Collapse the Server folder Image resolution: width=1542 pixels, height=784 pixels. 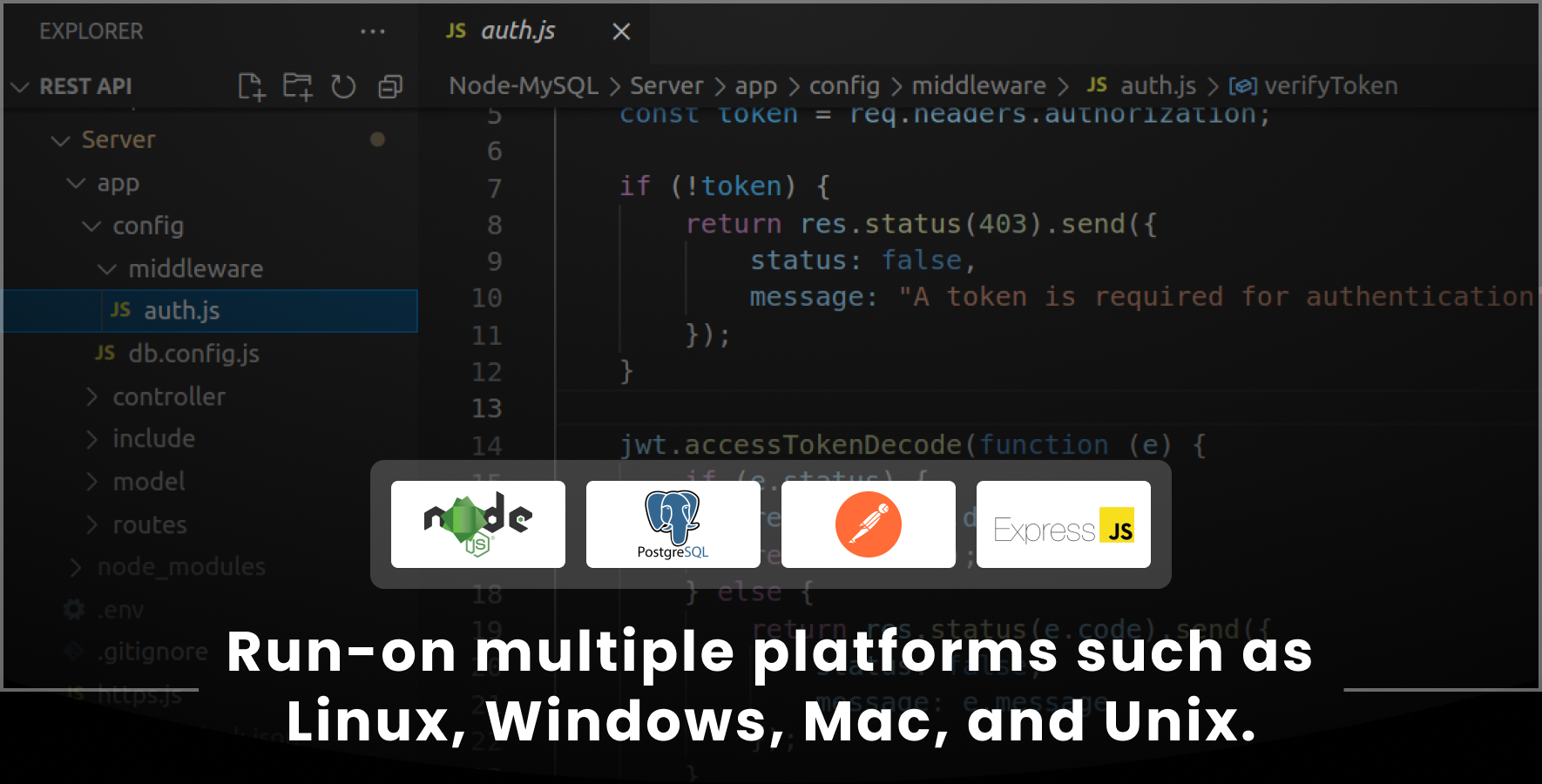[118, 139]
